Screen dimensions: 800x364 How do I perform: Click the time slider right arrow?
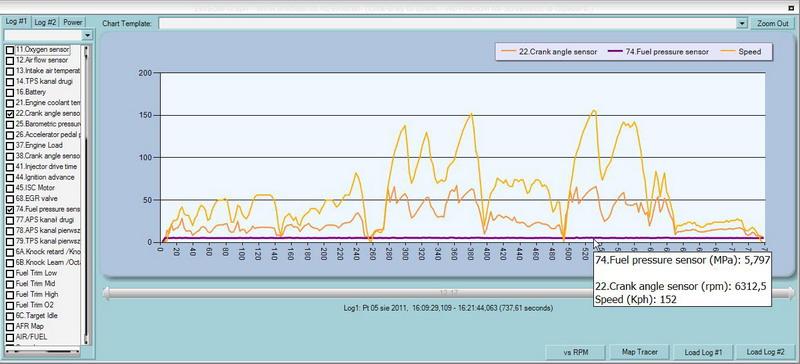pos(791,293)
